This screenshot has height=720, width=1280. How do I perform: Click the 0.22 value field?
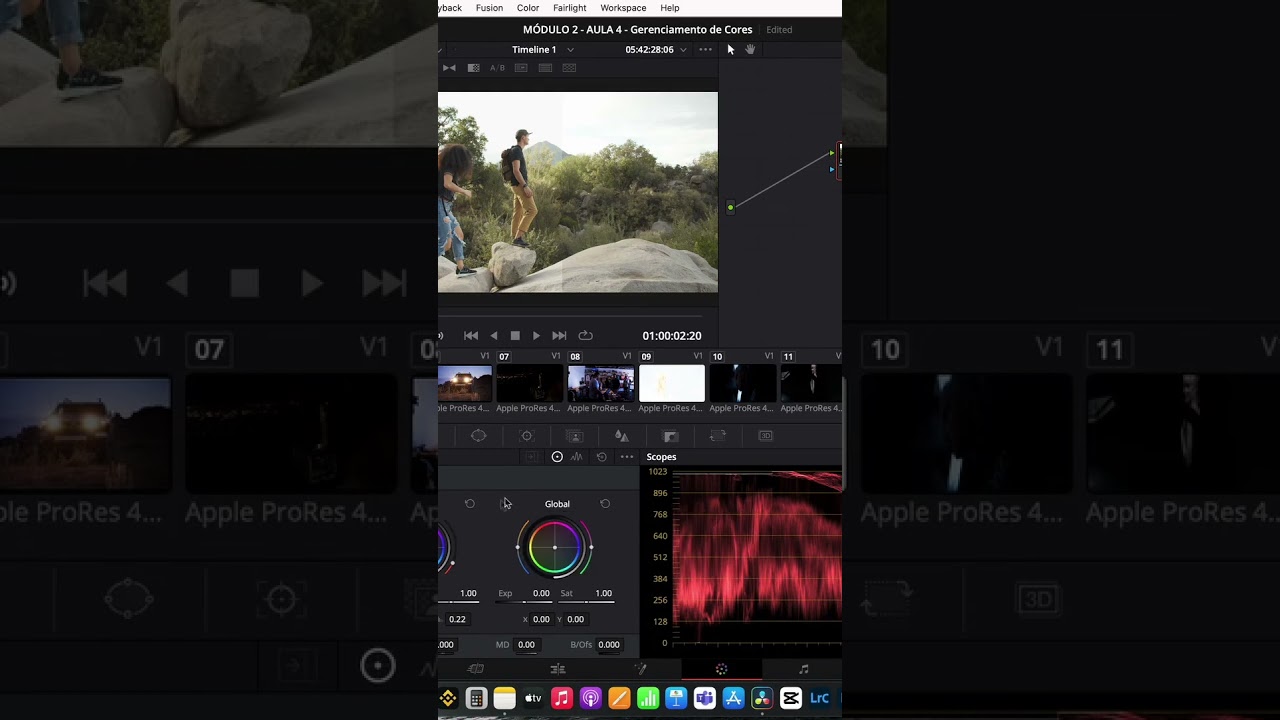click(x=457, y=619)
